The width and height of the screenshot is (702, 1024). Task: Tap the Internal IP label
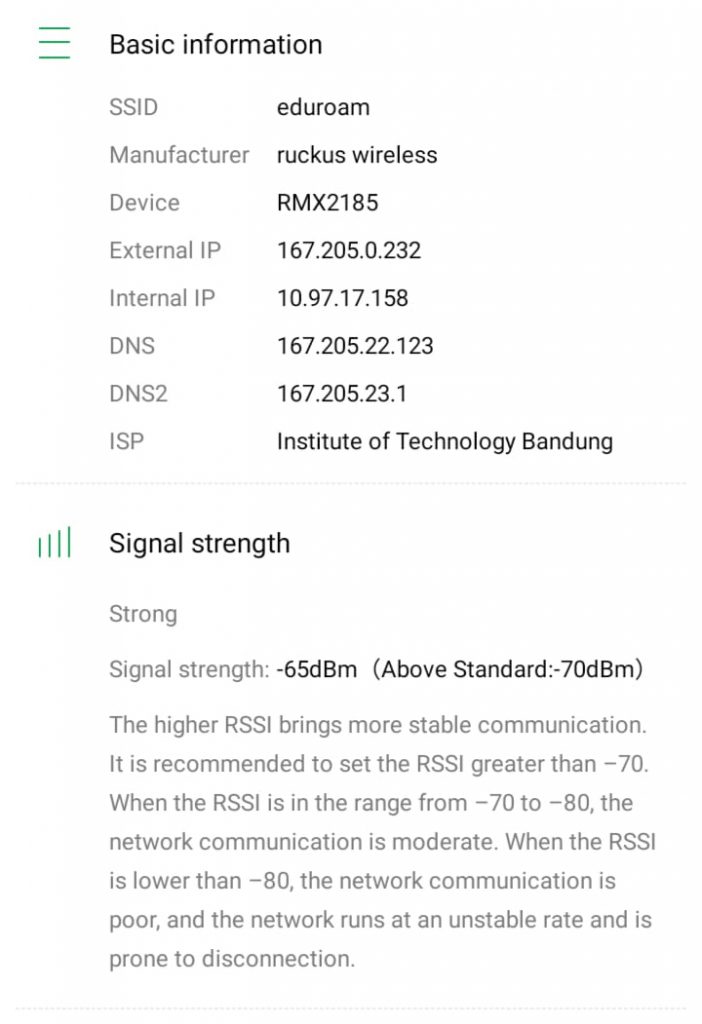click(x=162, y=298)
